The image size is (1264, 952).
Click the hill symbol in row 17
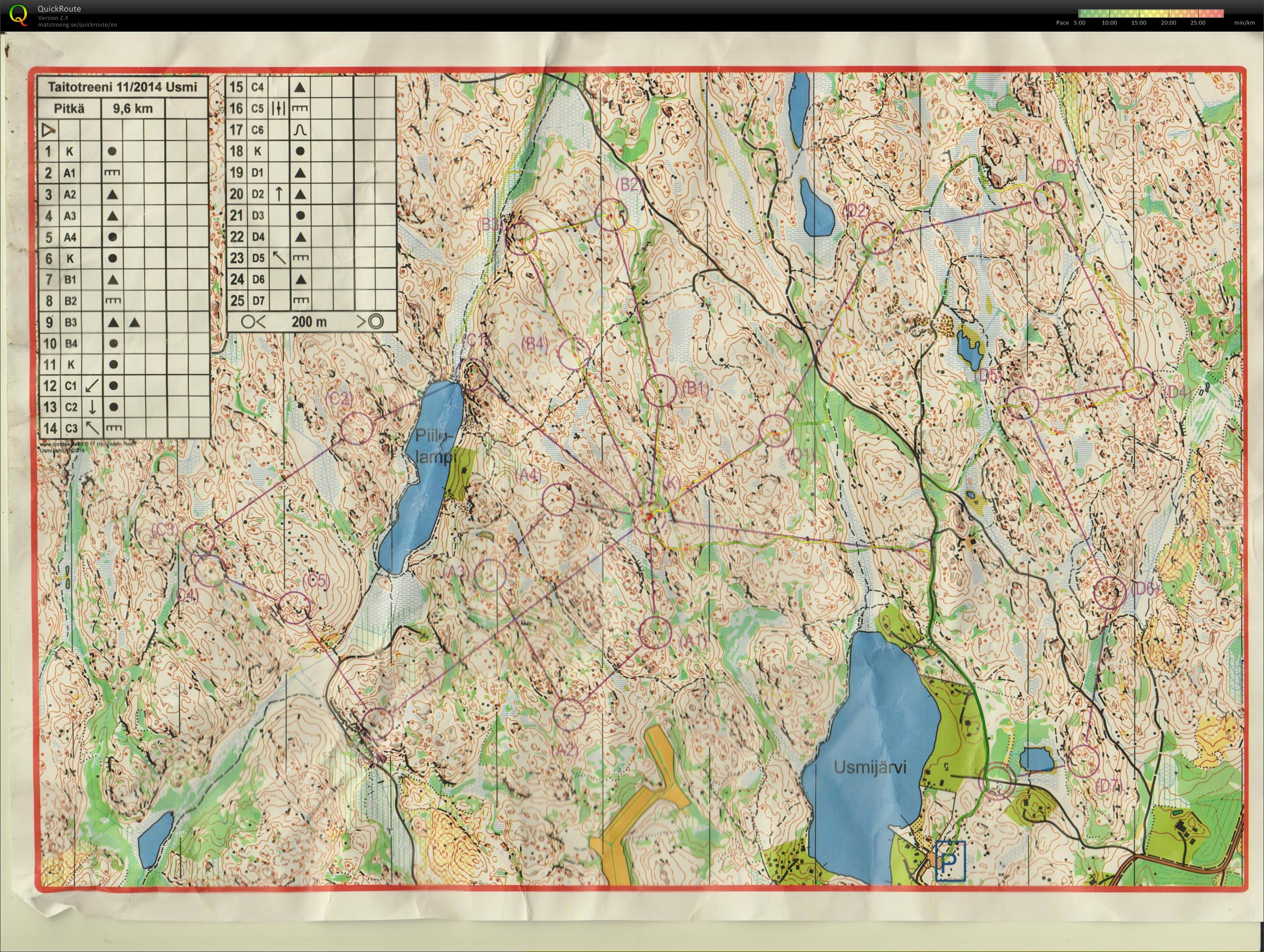coord(300,130)
